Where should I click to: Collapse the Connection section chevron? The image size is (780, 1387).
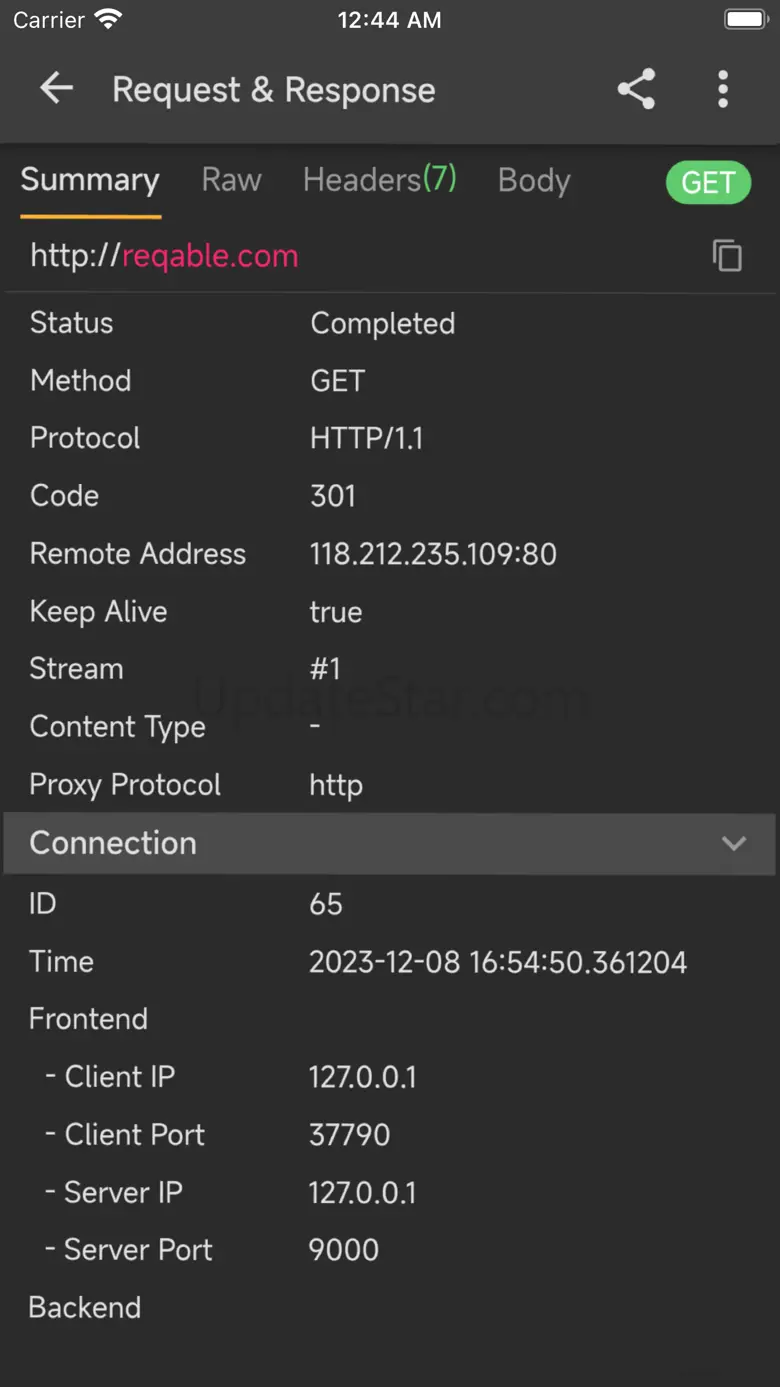[x=734, y=843]
